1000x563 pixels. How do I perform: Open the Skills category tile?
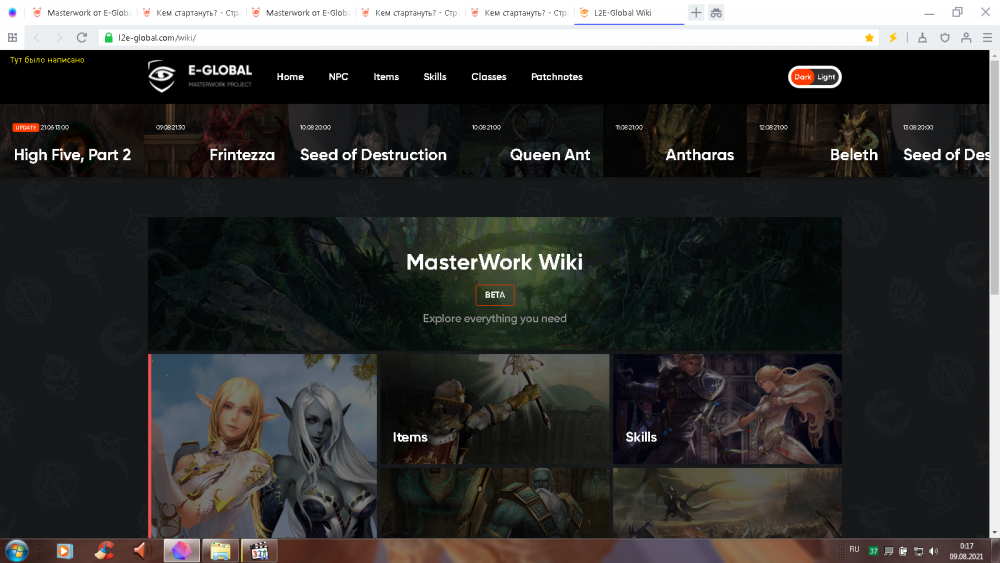tap(727, 409)
